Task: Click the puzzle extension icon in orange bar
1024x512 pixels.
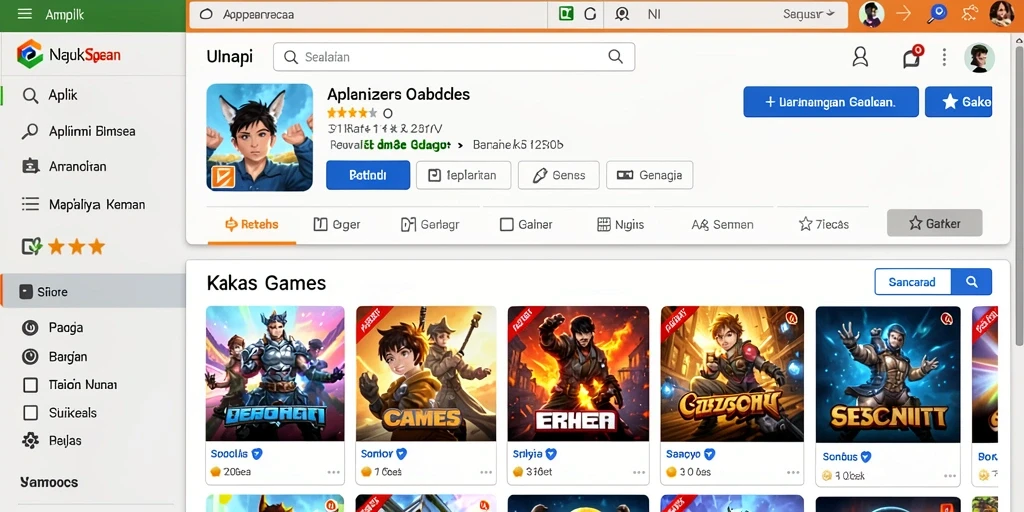Action: tap(970, 13)
